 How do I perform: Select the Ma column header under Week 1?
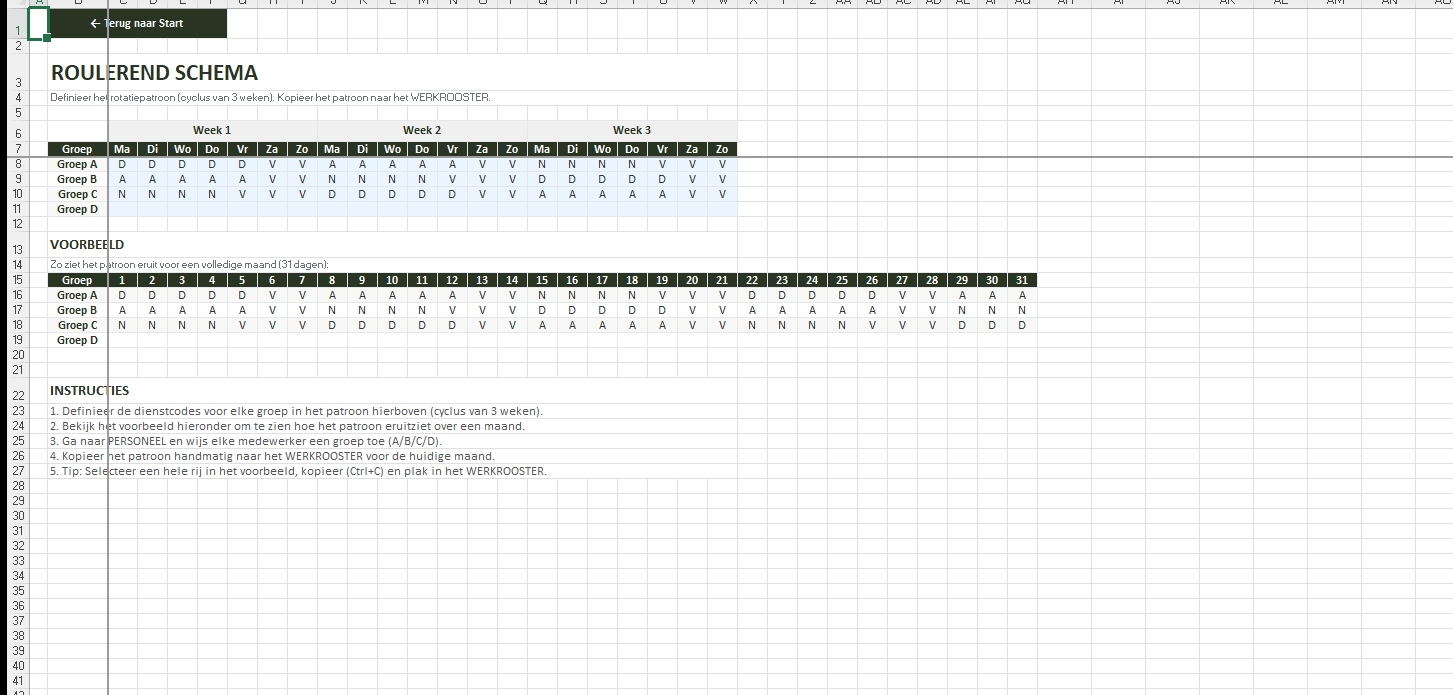point(121,148)
